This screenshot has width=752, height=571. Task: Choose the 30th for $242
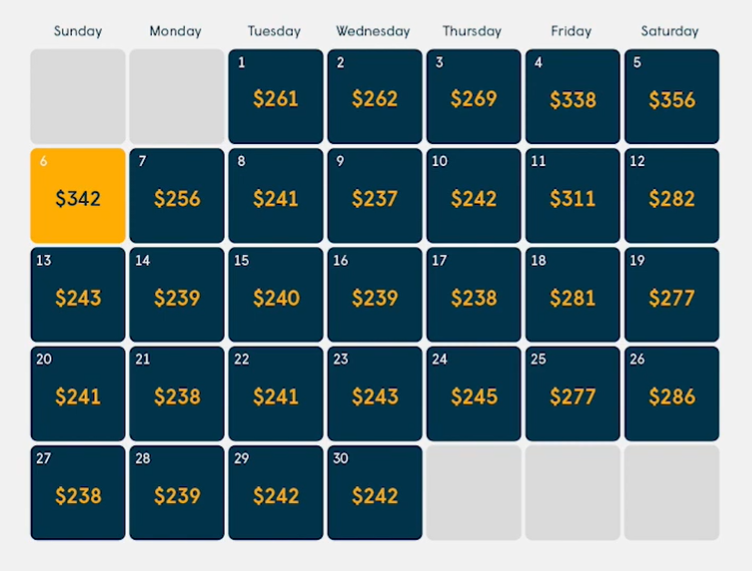pyautogui.click(x=375, y=493)
